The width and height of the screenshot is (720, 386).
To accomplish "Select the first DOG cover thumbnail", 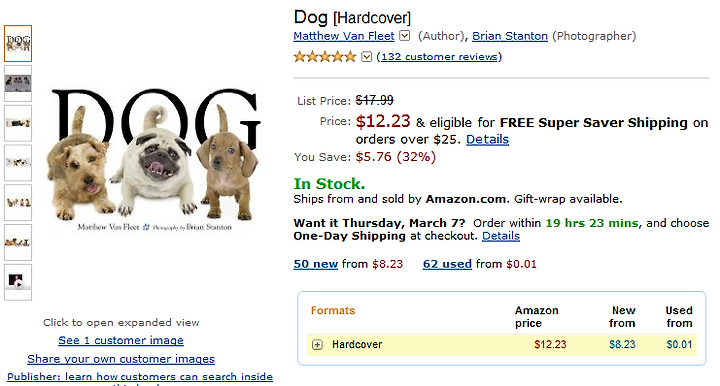I will [18, 44].
